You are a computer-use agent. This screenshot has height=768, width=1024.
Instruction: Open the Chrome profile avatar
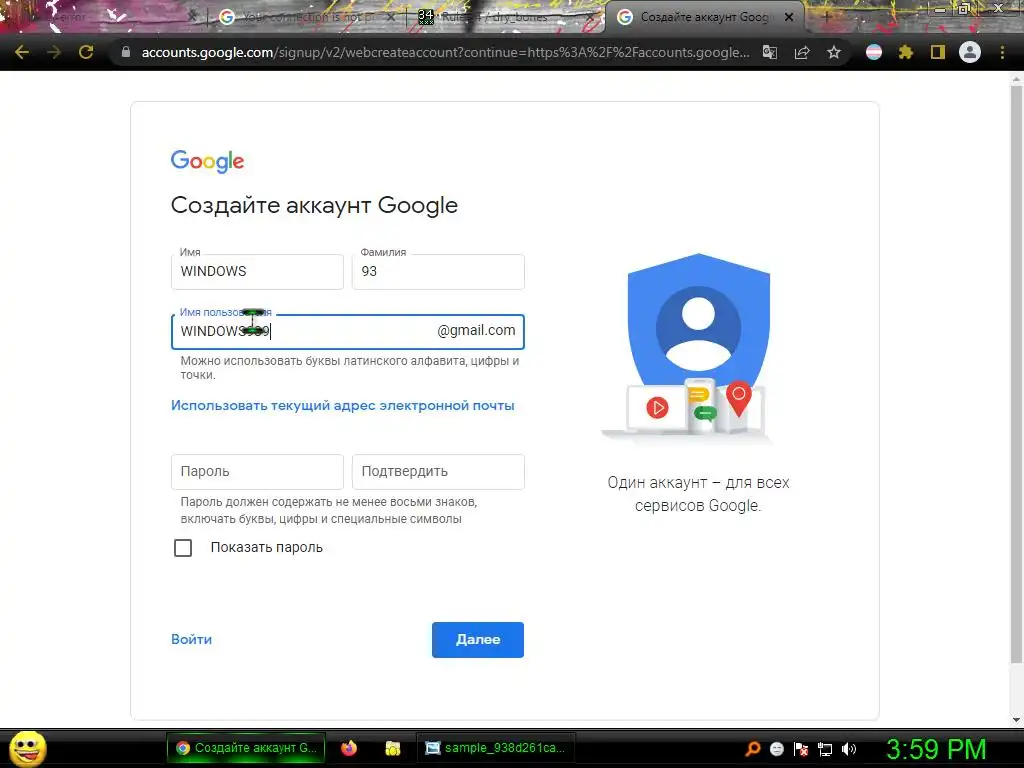pos(970,52)
